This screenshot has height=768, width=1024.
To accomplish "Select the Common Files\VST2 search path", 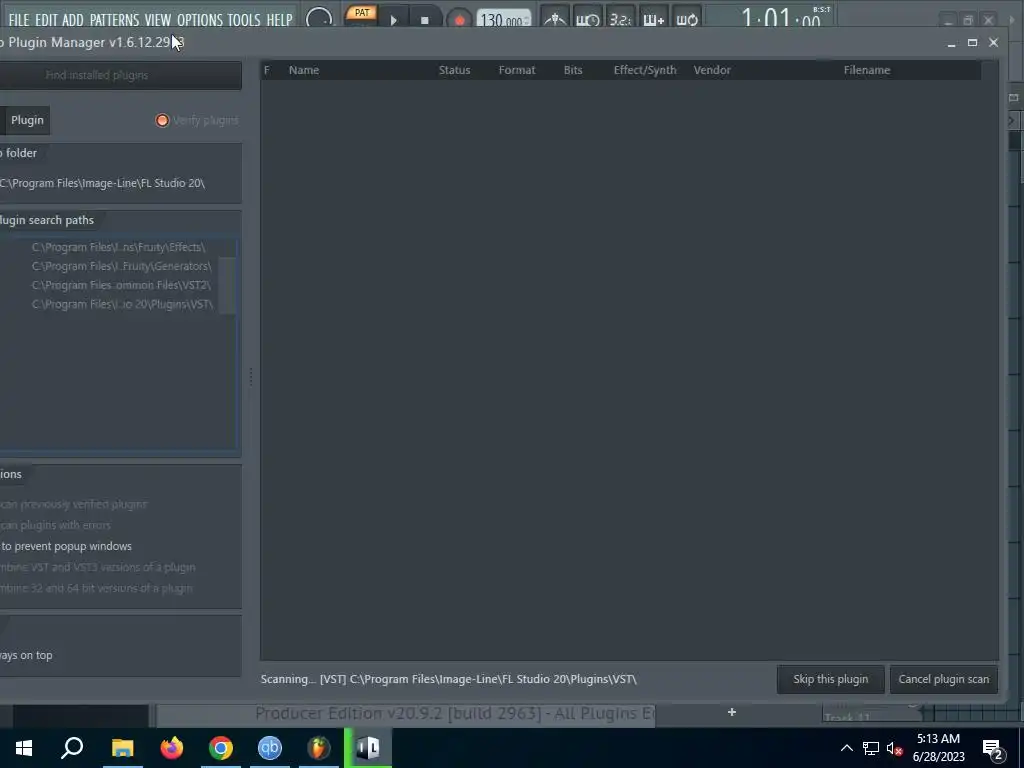I will (121, 285).
